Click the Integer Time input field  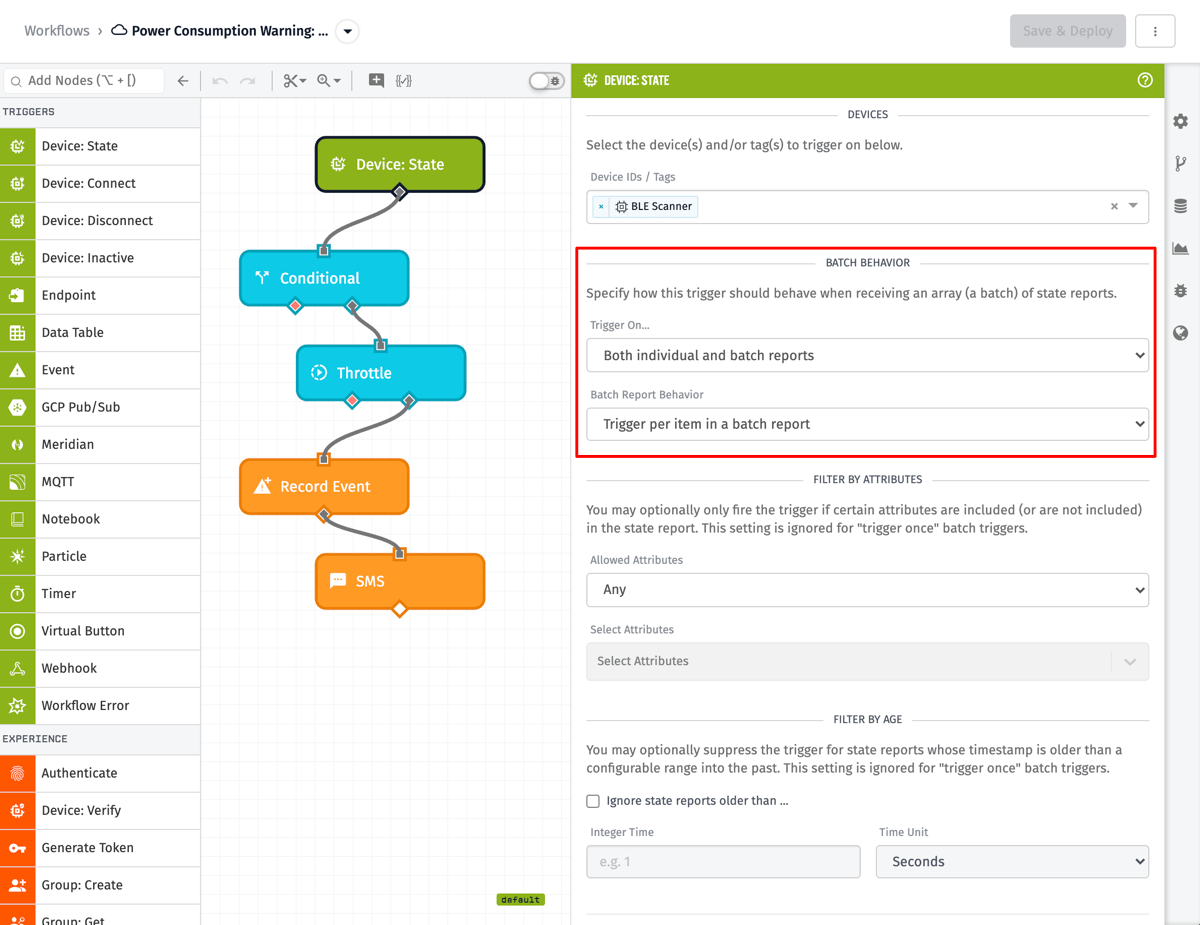pos(723,862)
